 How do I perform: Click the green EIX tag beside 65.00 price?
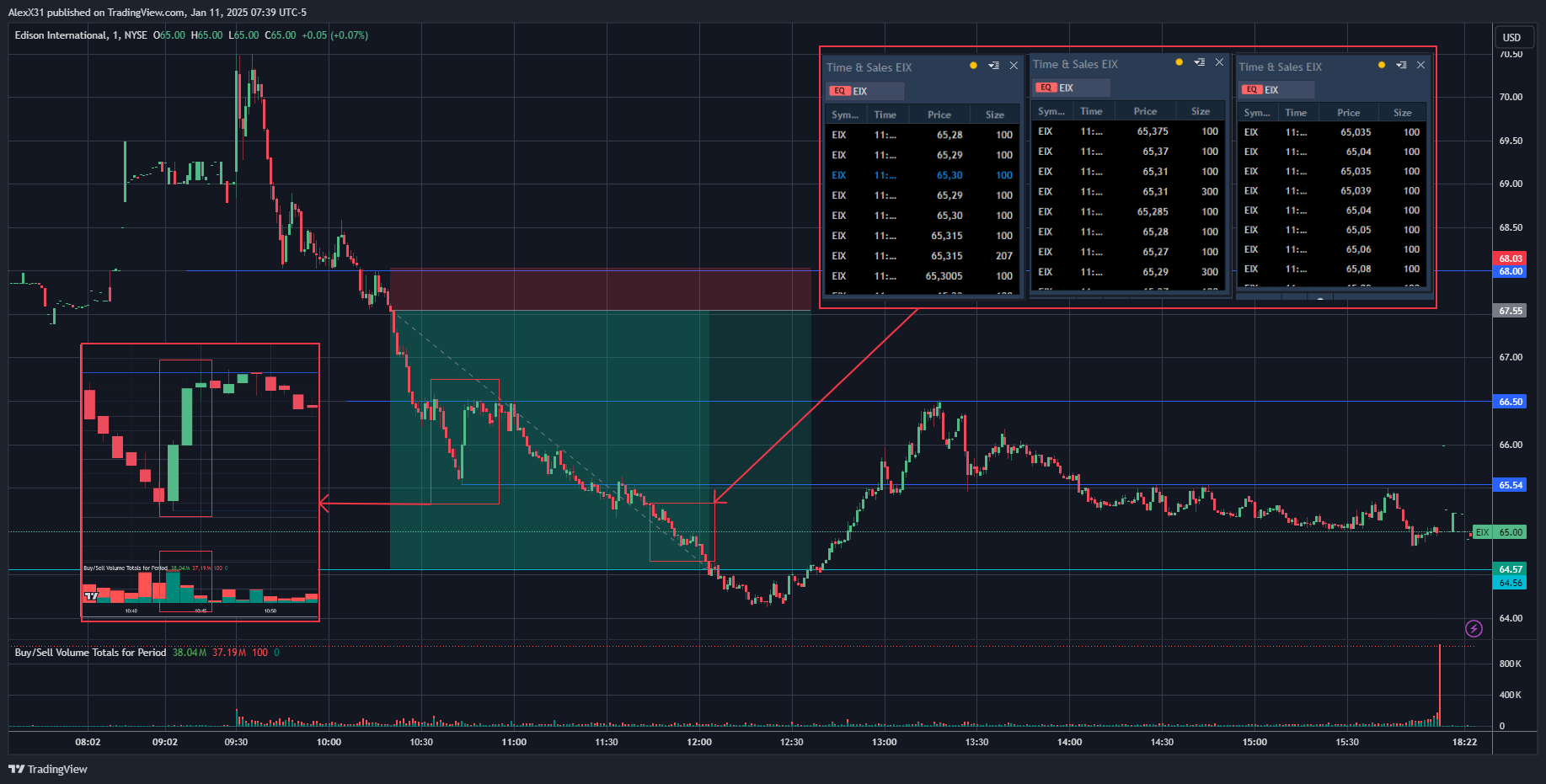tap(1482, 532)
